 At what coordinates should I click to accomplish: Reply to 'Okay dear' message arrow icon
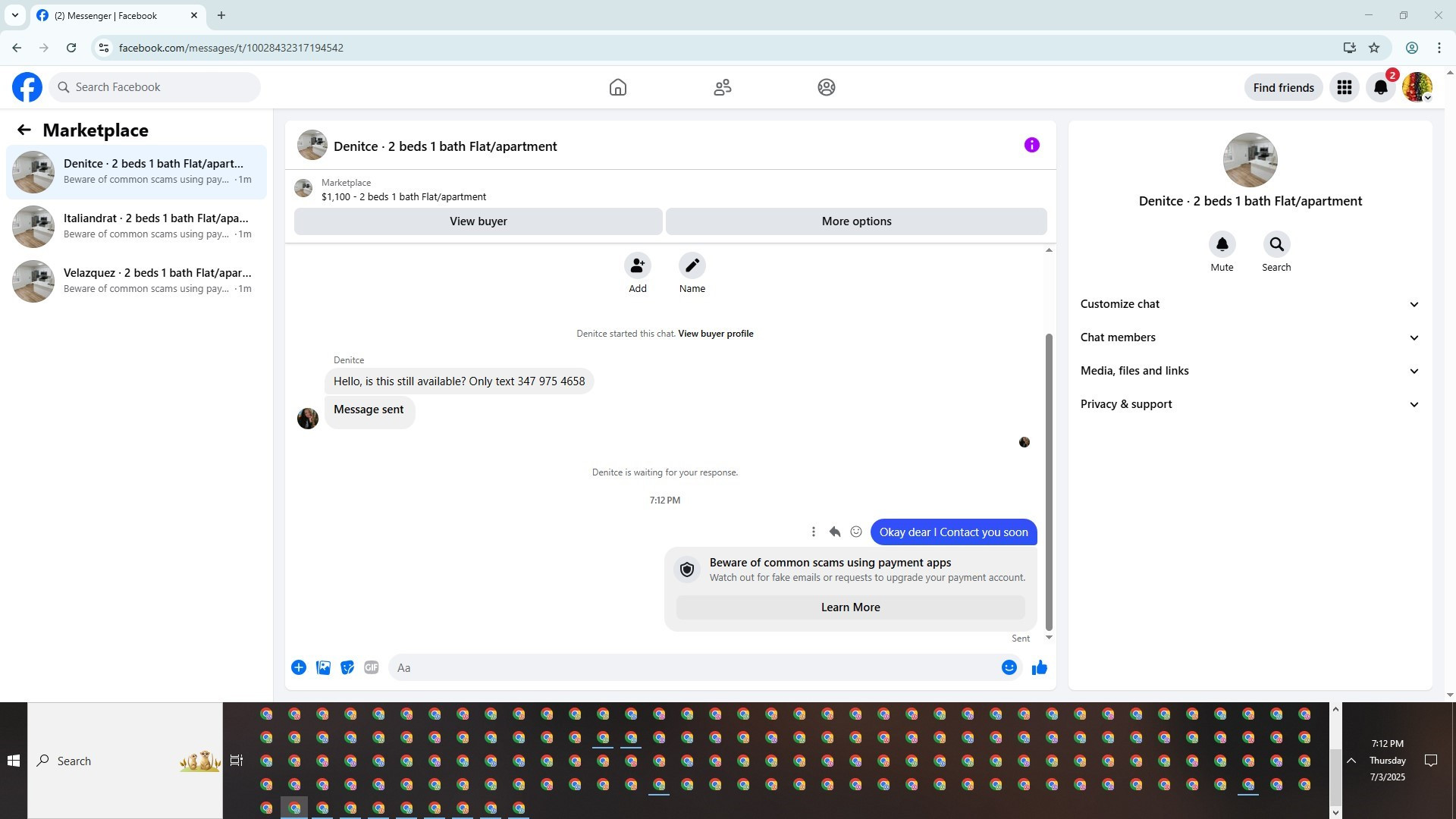835,532
